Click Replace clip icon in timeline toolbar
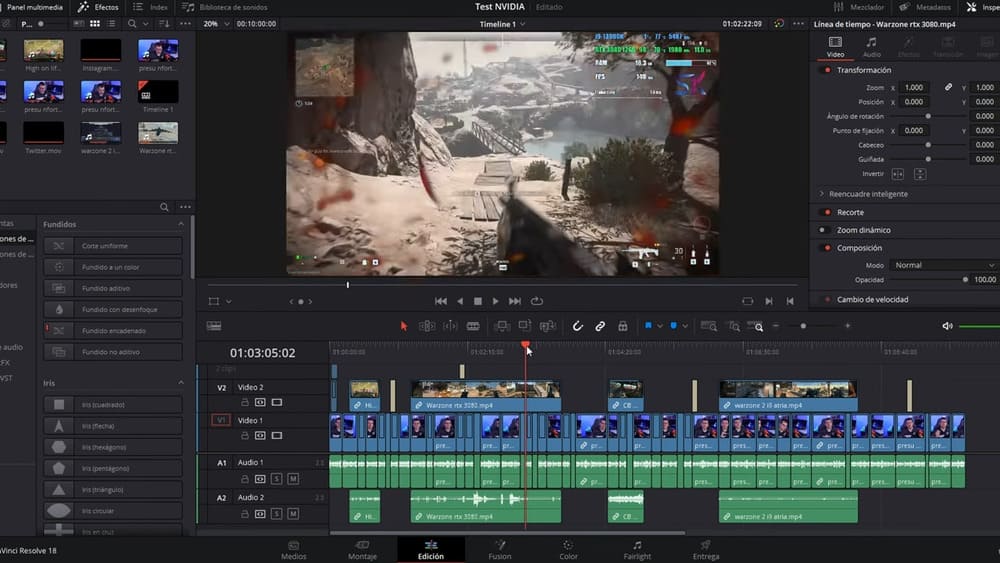 (x=548, y=326)
